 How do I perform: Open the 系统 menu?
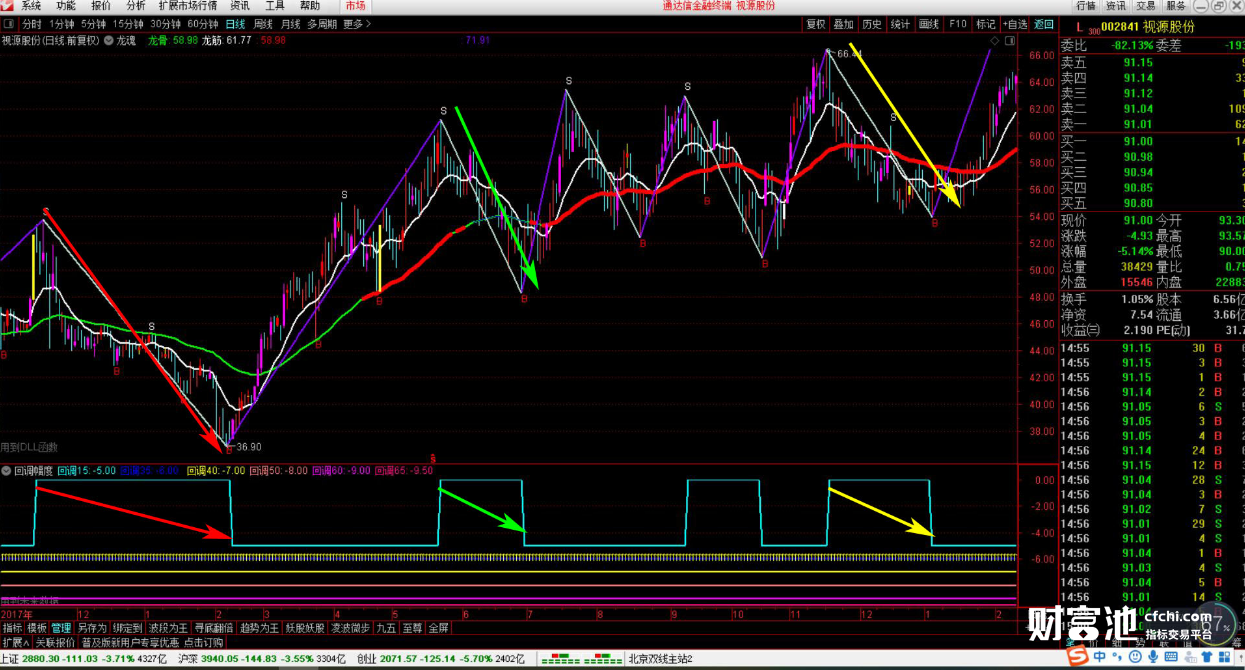(x=32, y=6)
